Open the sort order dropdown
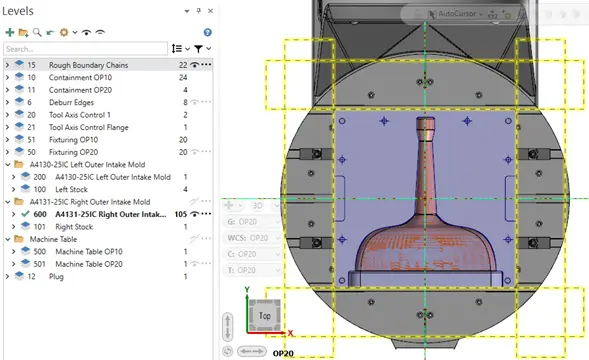The height and width of the screenshot is (360, 589). [180, 48]
